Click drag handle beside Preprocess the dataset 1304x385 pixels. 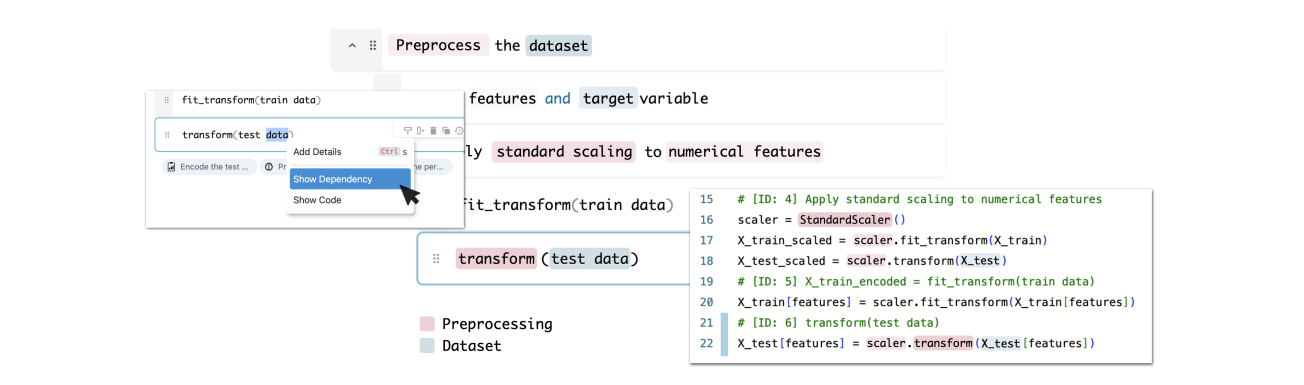tap(373, 45)
